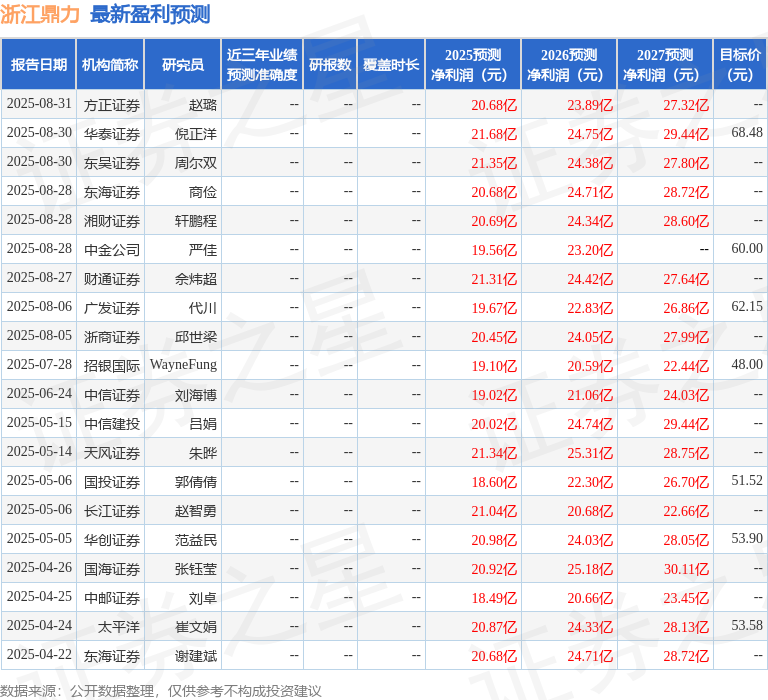Select the 国投证券 institution cell
The height and width of the screenshot is (700, 768).
[112, 482]
